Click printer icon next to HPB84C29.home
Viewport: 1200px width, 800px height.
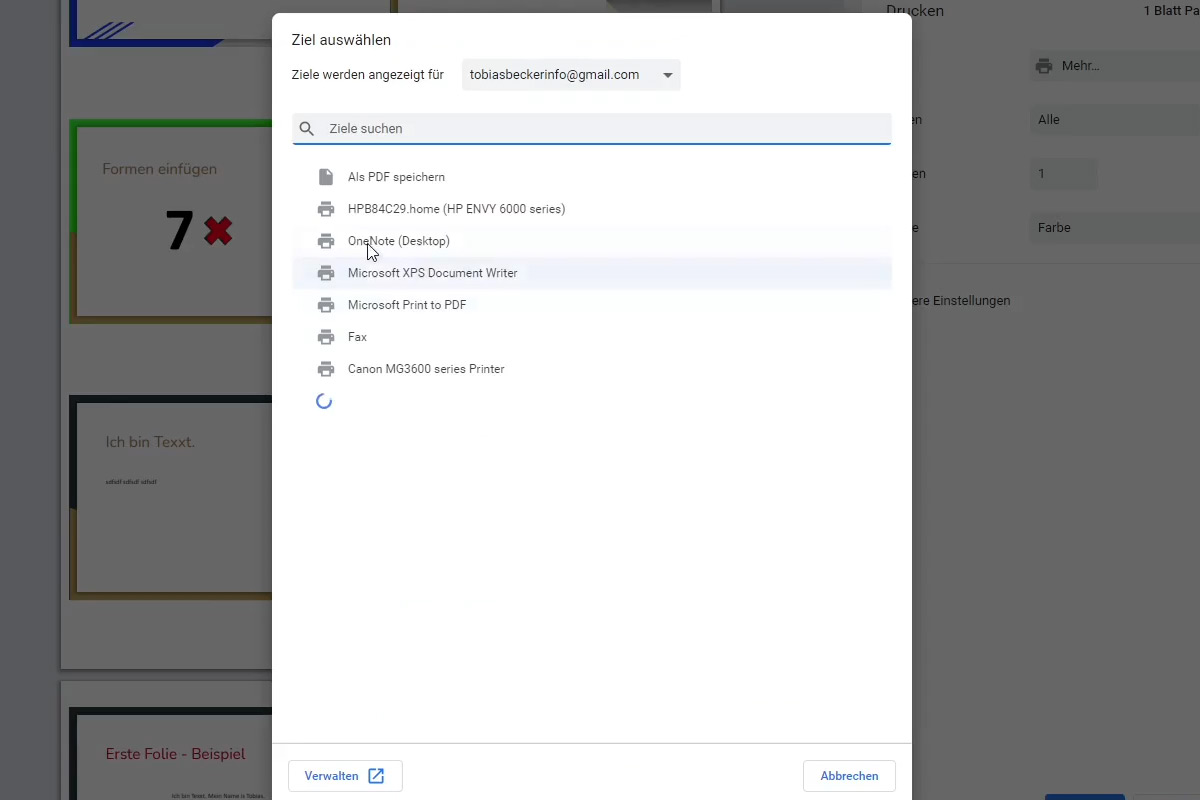coord(325,209)
